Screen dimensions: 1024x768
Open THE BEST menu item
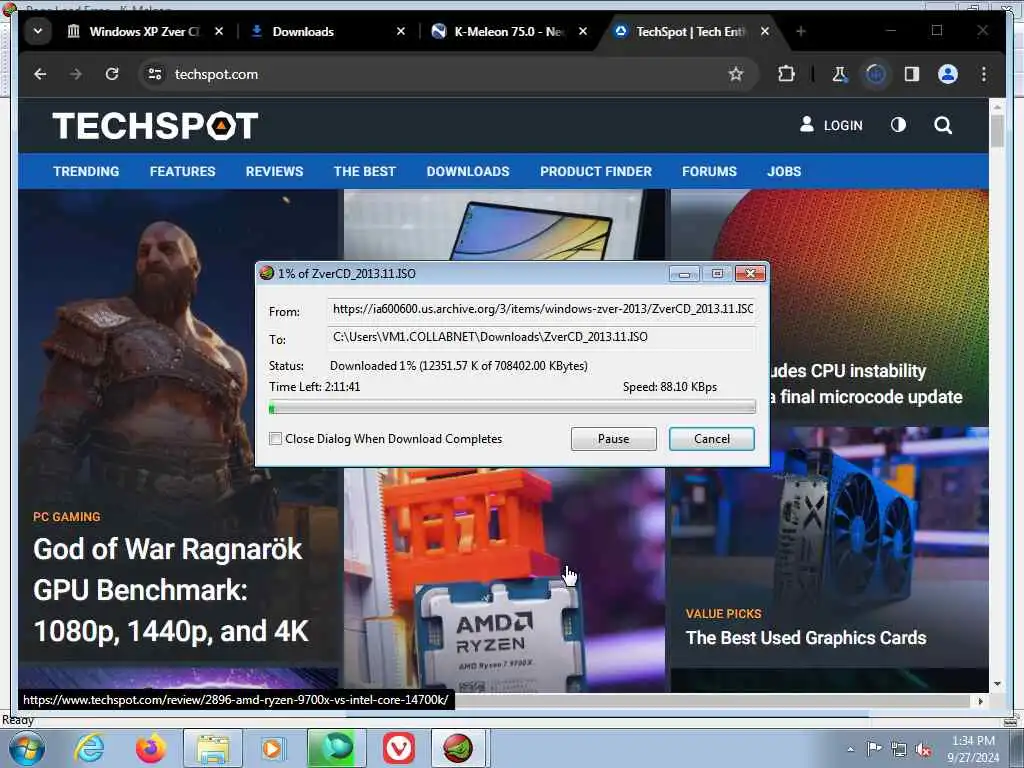click(364, 171)
